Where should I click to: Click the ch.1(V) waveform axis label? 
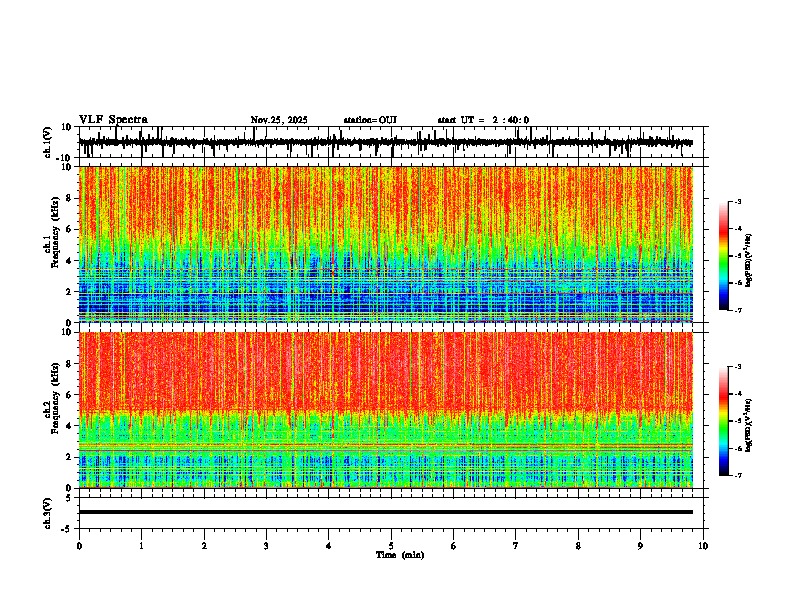[48, 142]
